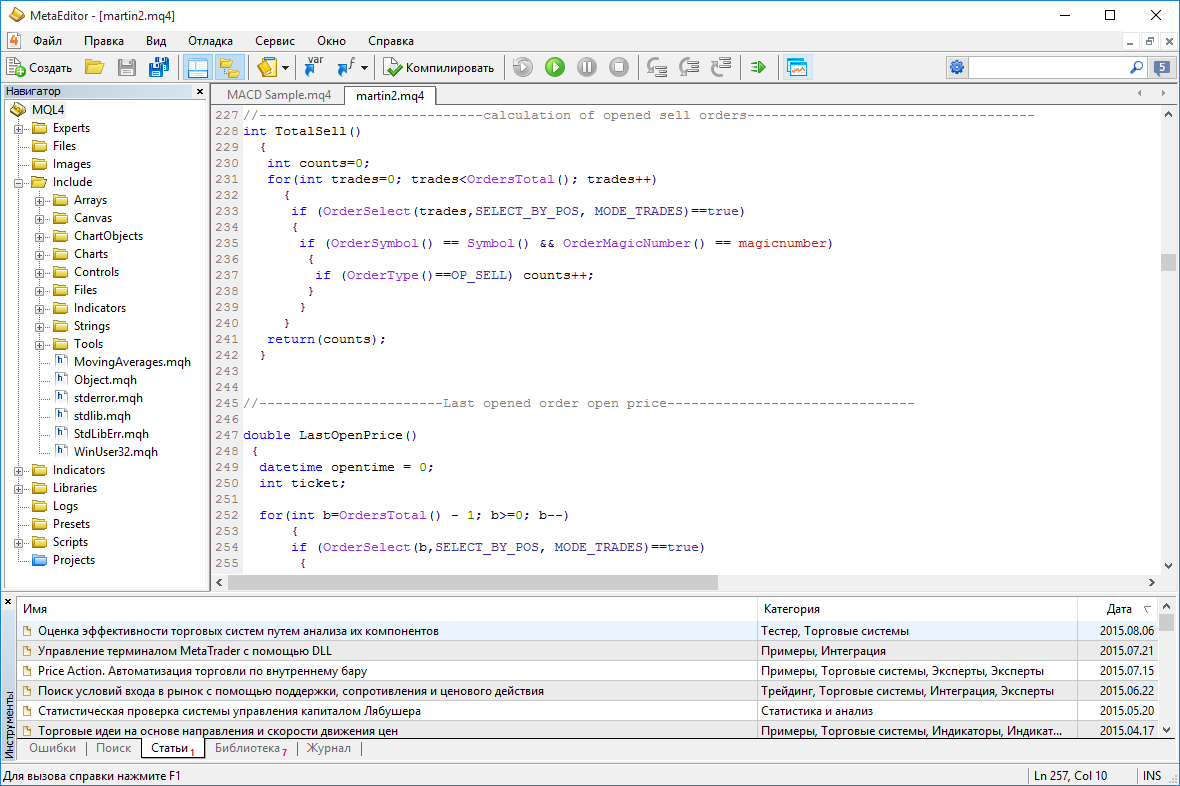Click the Создать button
The height and width of the screenshot is (786, 1180).
pos(40,67)
